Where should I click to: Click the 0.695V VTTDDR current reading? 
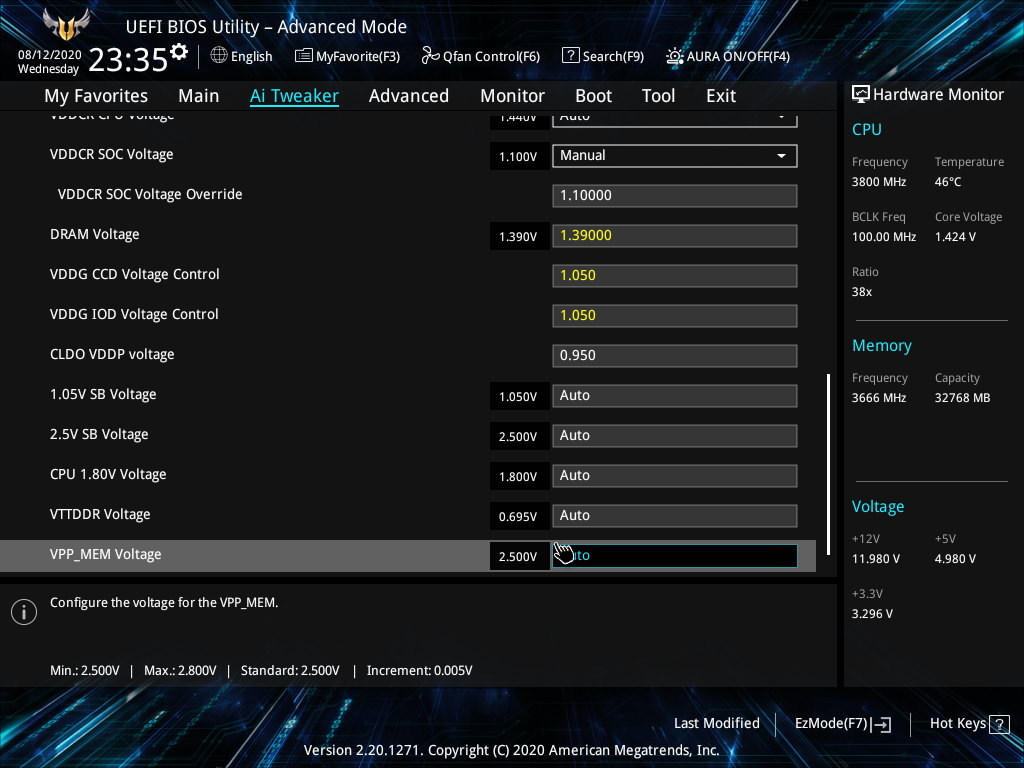pyautogui.click(x=518, y=517)
